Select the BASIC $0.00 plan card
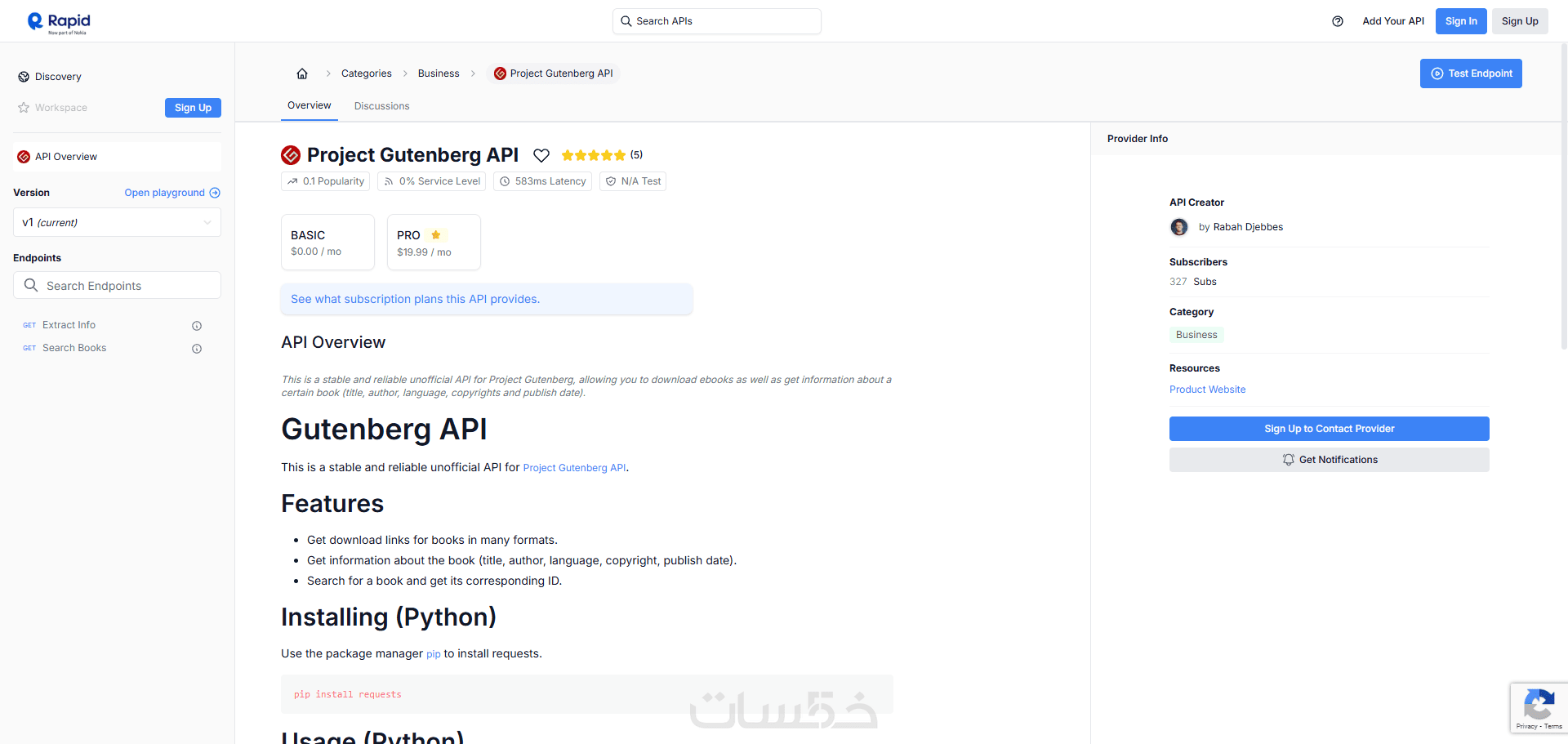 [327, 242]
